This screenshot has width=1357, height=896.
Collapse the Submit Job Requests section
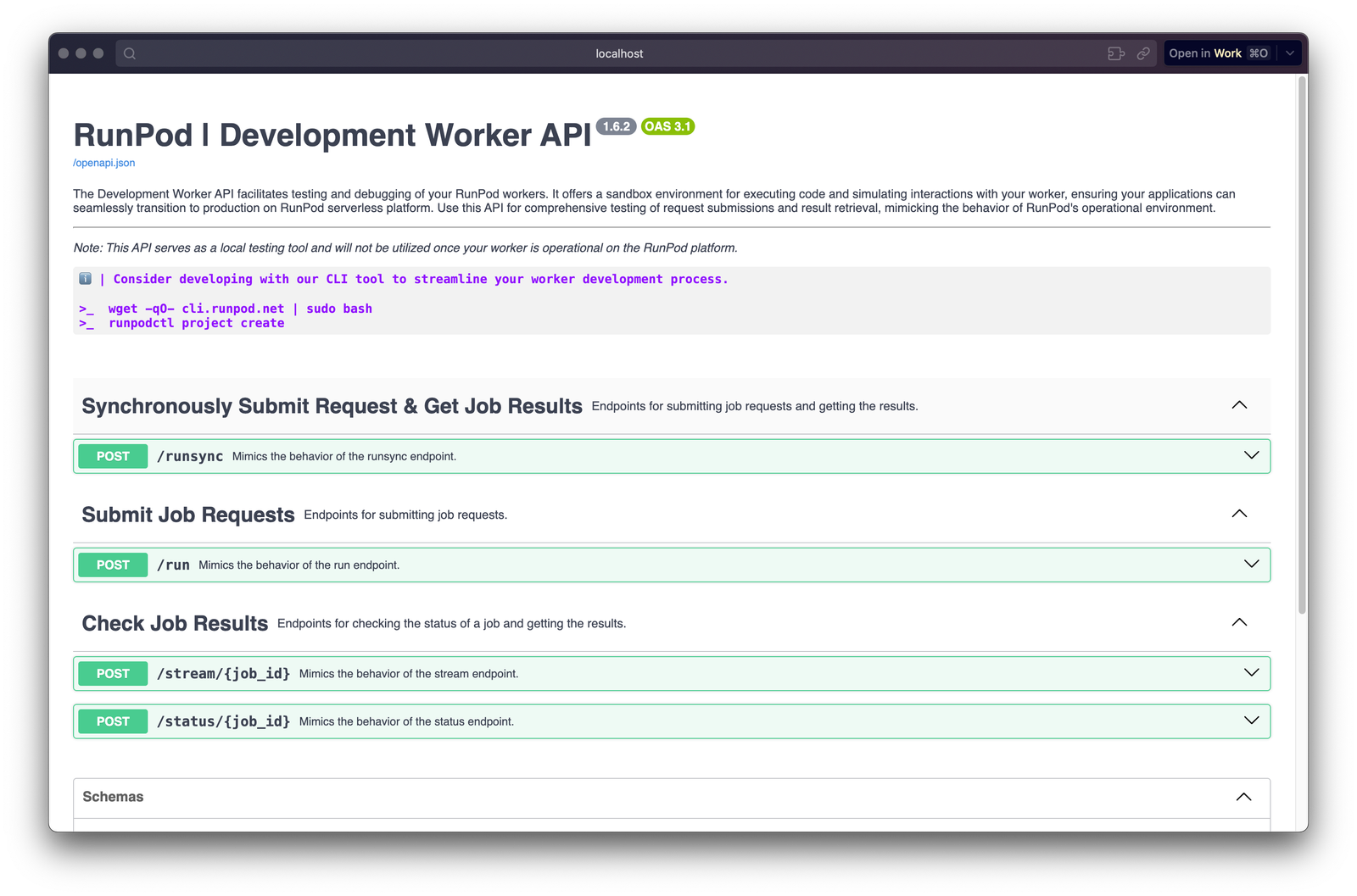[x=1239, y=513]
